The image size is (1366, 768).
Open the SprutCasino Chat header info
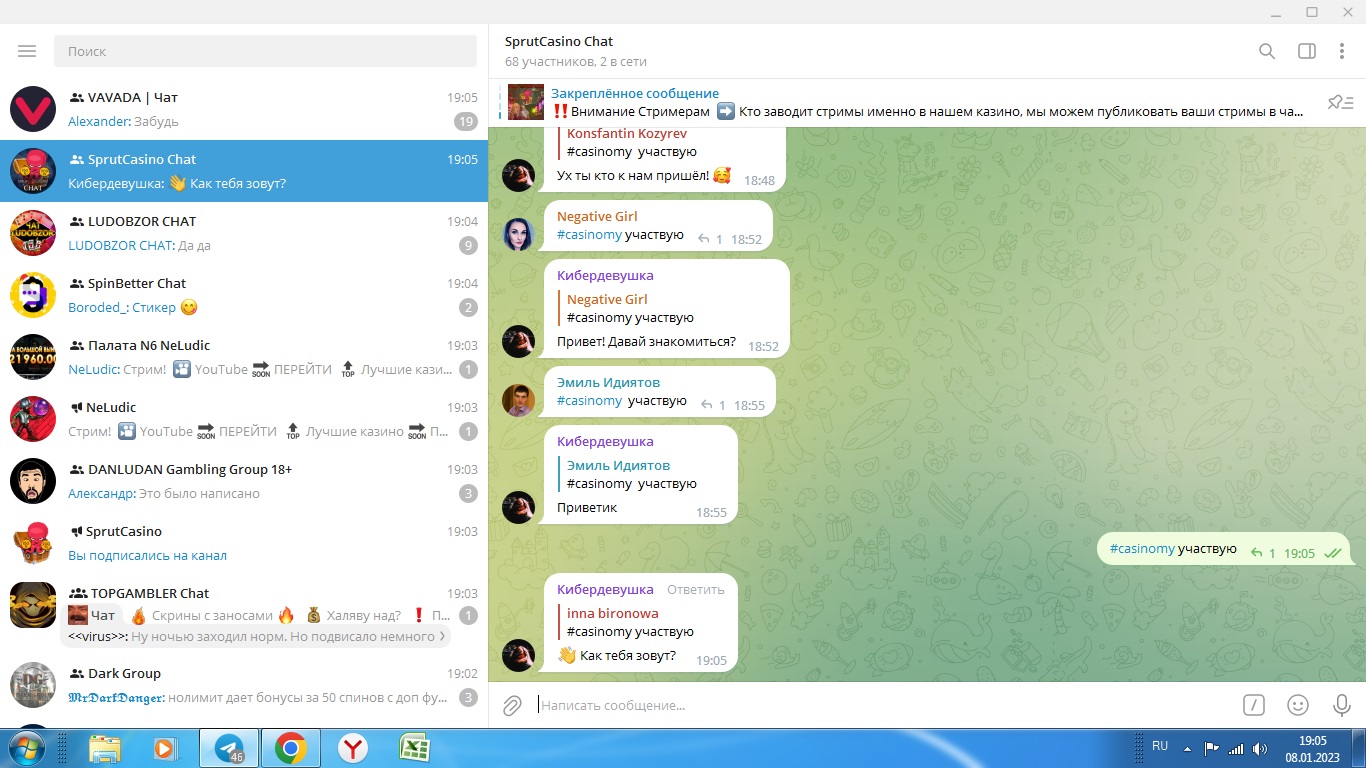click(x=575, y=51)
